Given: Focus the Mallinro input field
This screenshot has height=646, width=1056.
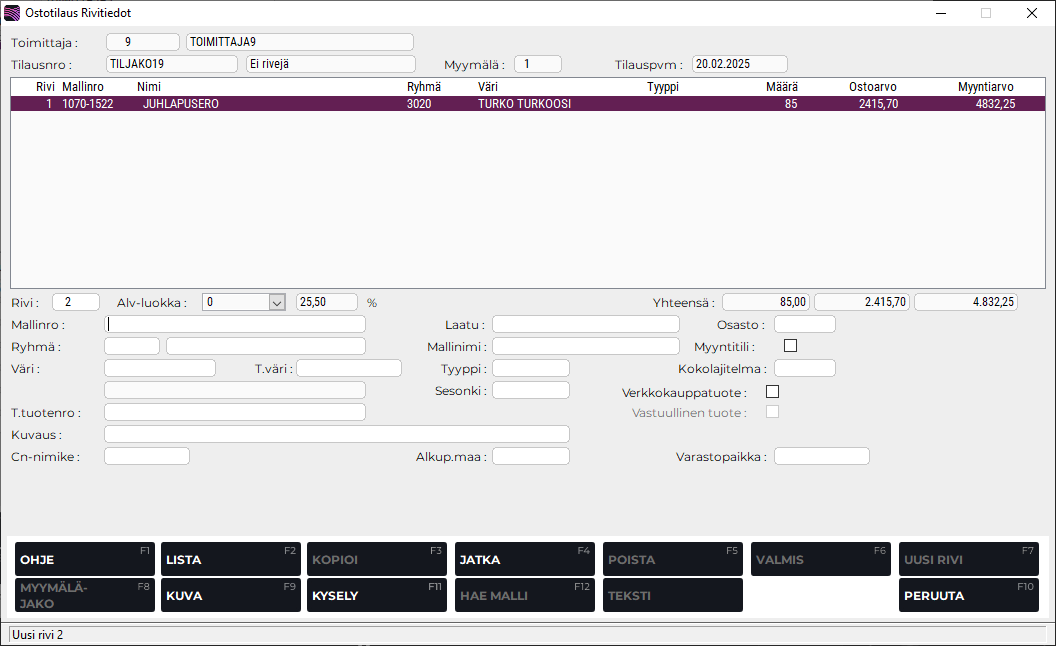Looking at the screenshot, I should (x=235, y=324).
